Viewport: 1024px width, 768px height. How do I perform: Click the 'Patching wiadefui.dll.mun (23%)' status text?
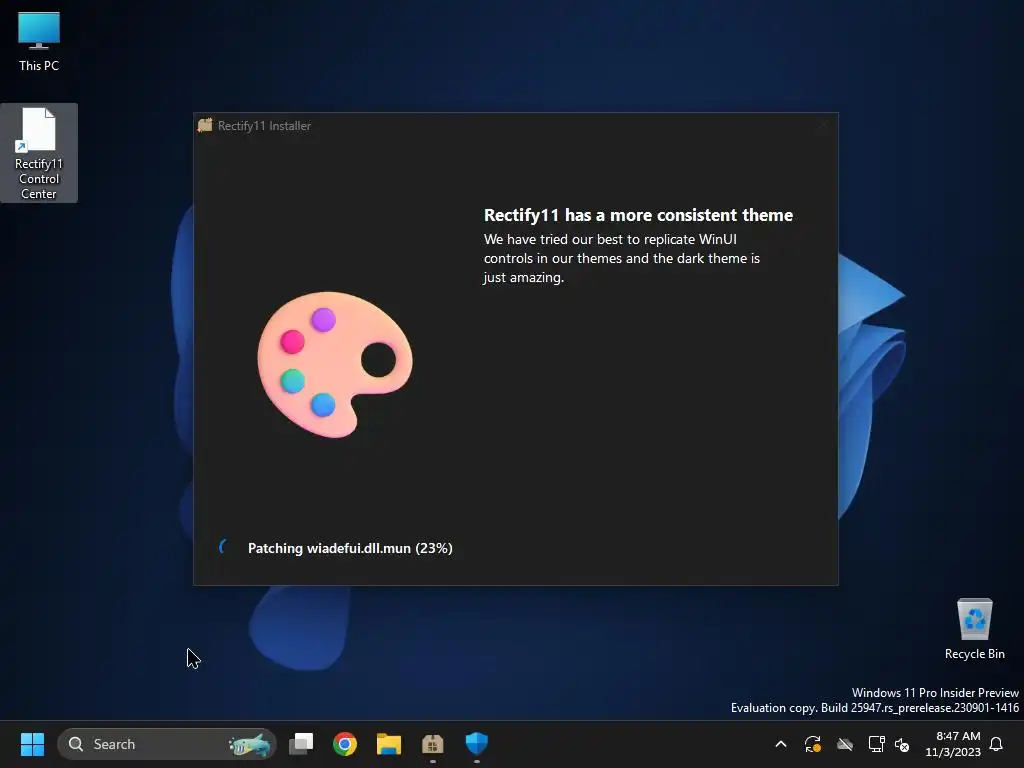coord(350,548)
